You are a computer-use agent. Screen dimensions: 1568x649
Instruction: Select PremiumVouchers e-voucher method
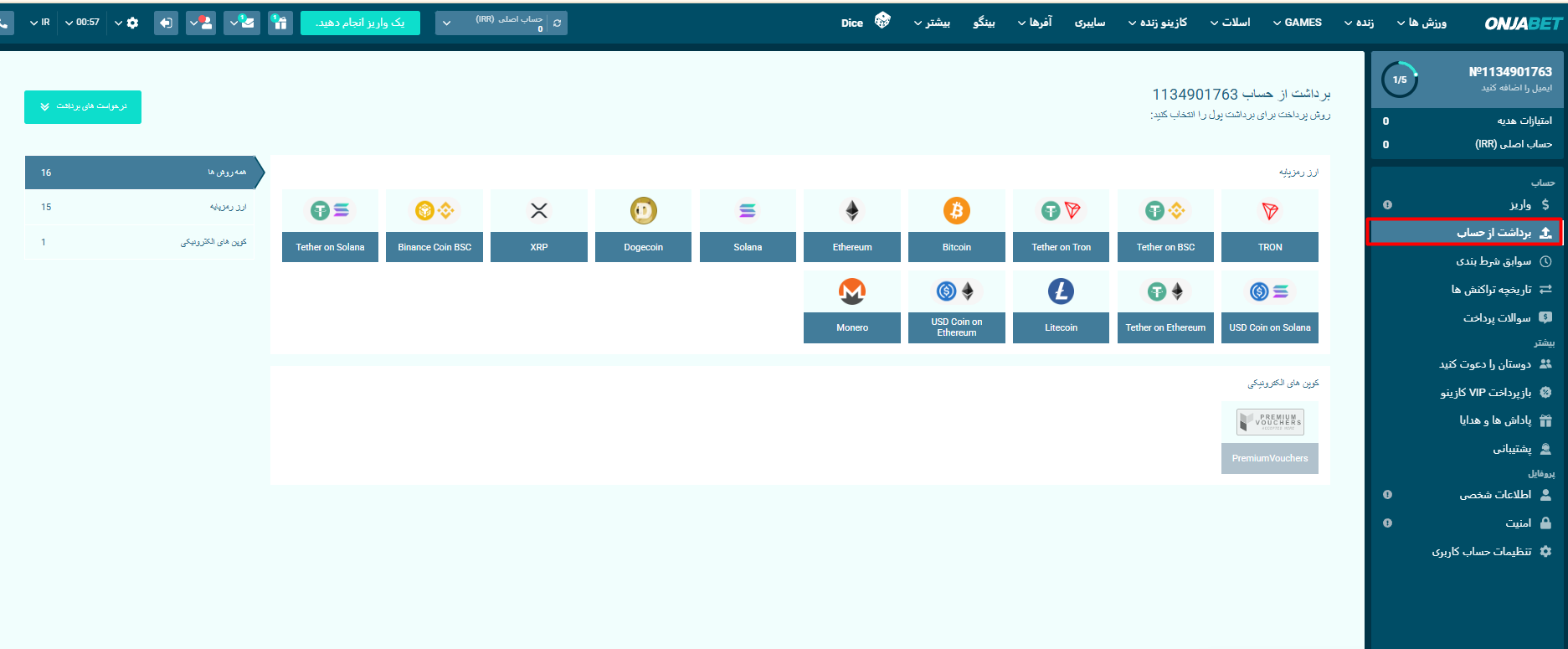pos(1269,437)
